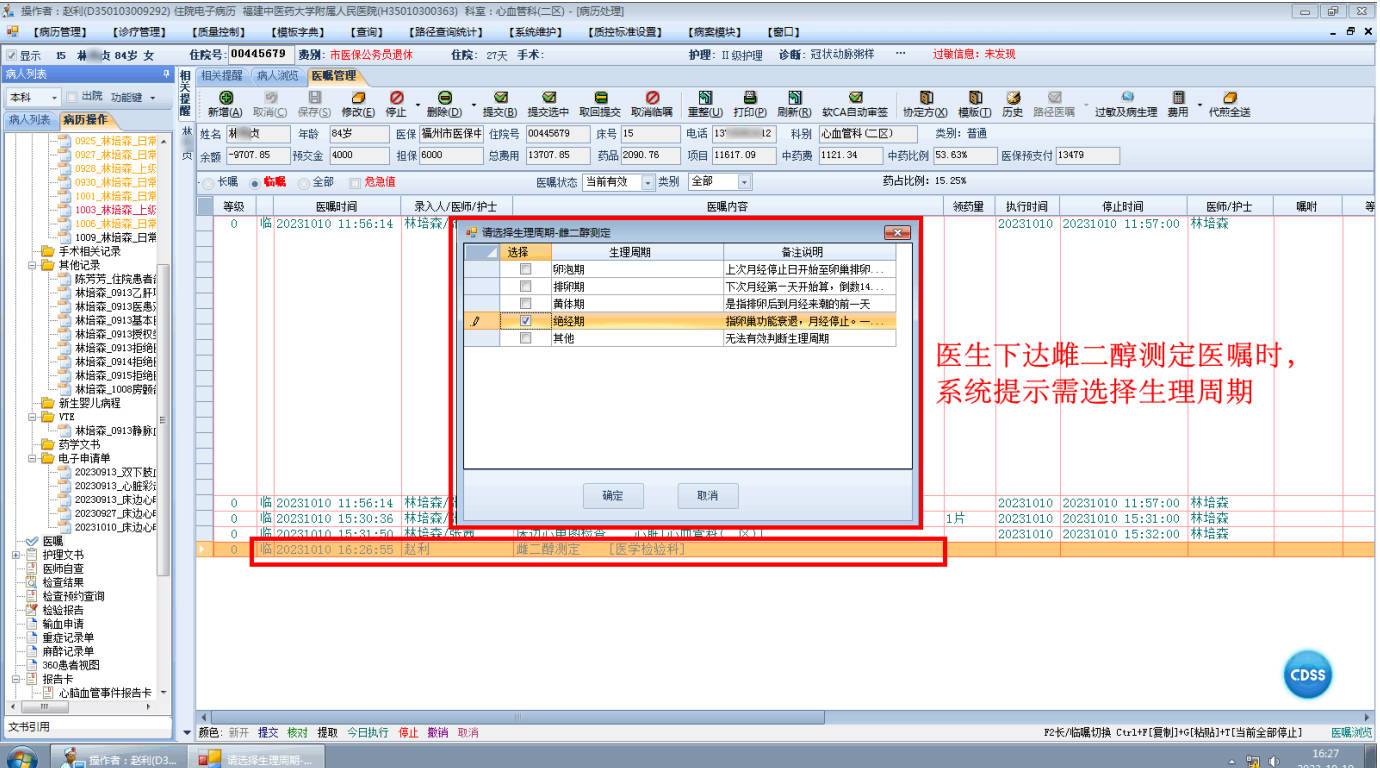Click 确定 in the 生理周期 dialog
The width and height of the screenshot is (1380, 768).
pyautogui.click(x=613, y=496)
